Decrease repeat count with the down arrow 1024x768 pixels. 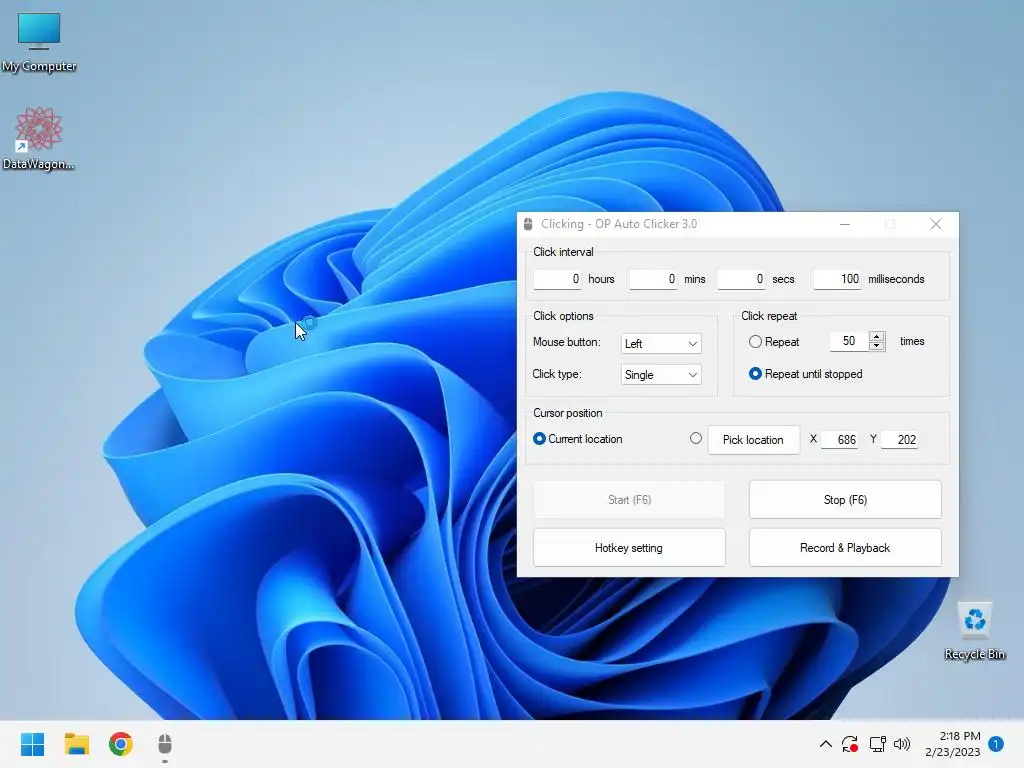877,346
